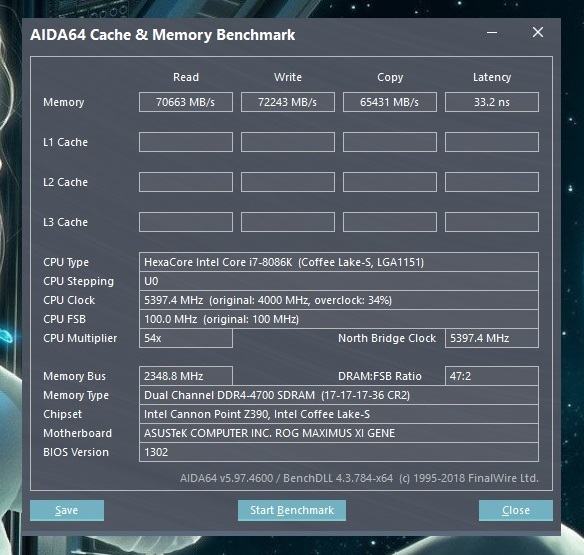
Task: Select the CPU Stepping value U0
Action: pyautogui.click(x=339, y=281)
